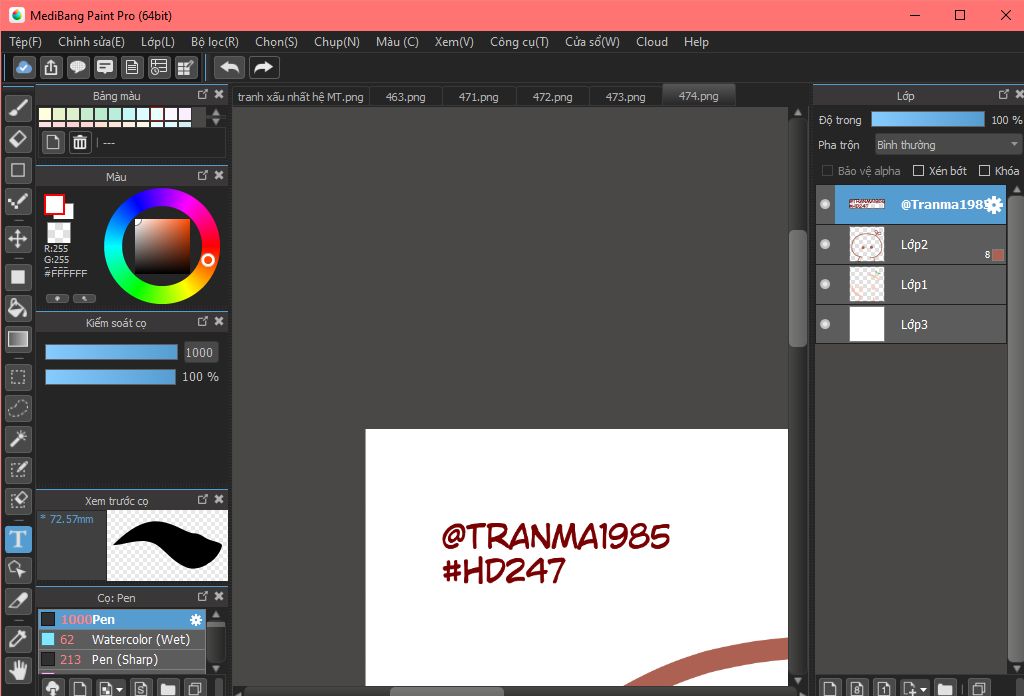Undock the Màu color panel
This screenshot has height=696, width=1024.
[x=202, y=176]
